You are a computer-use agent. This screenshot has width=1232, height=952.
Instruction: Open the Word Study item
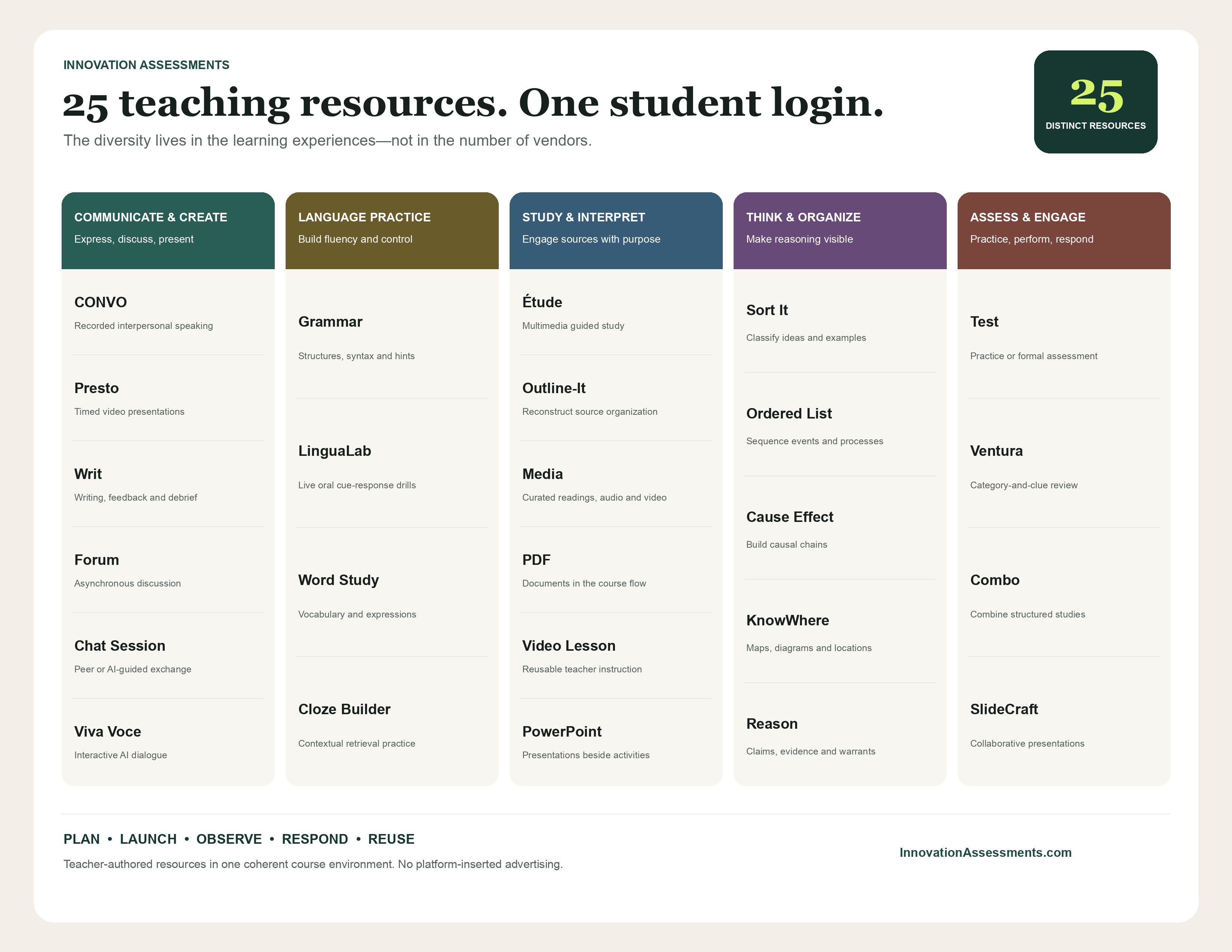tap(392, 592)
